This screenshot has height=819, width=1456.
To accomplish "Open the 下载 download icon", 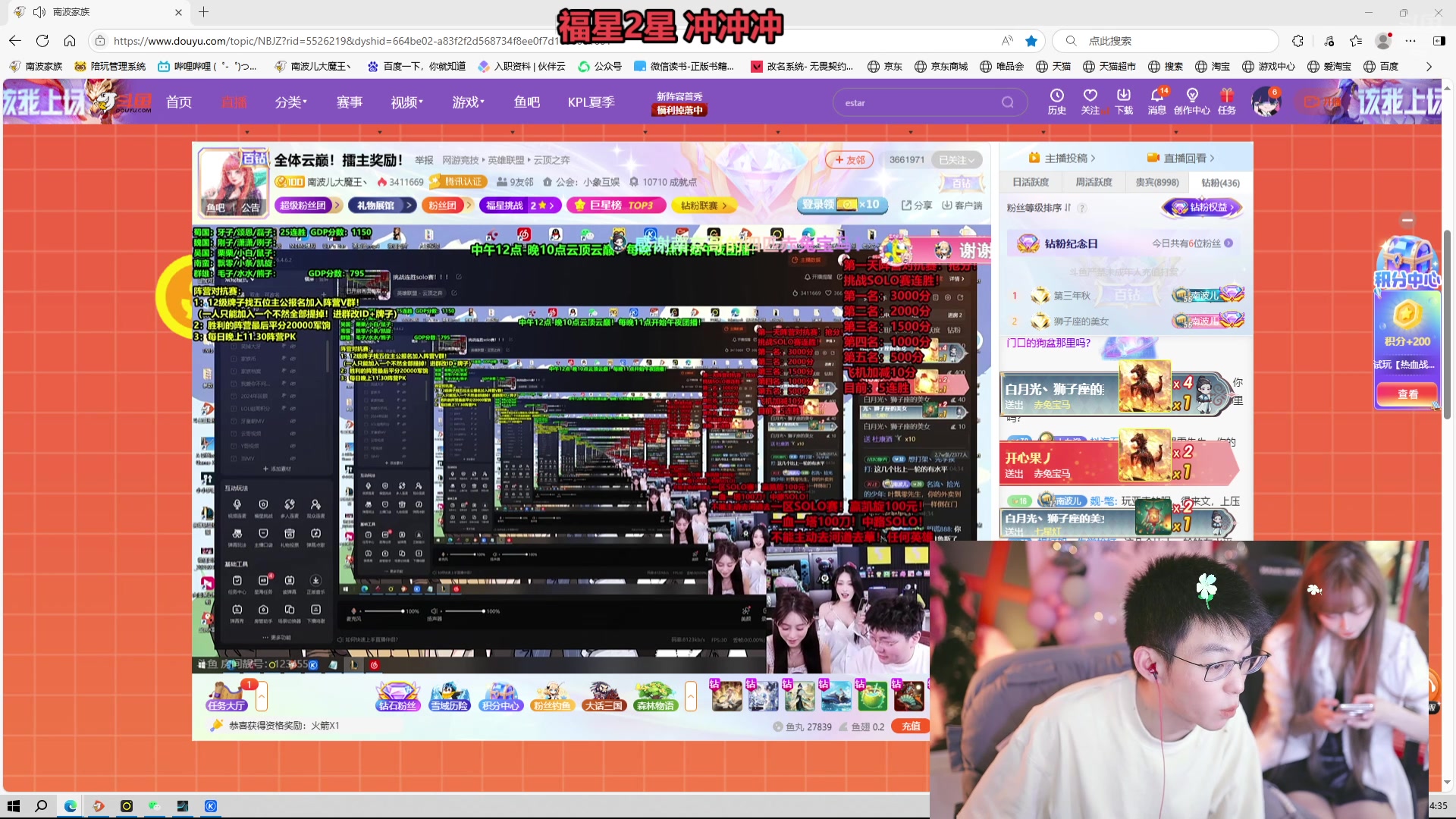I will pyautogui.click(x=1124, y=102).
